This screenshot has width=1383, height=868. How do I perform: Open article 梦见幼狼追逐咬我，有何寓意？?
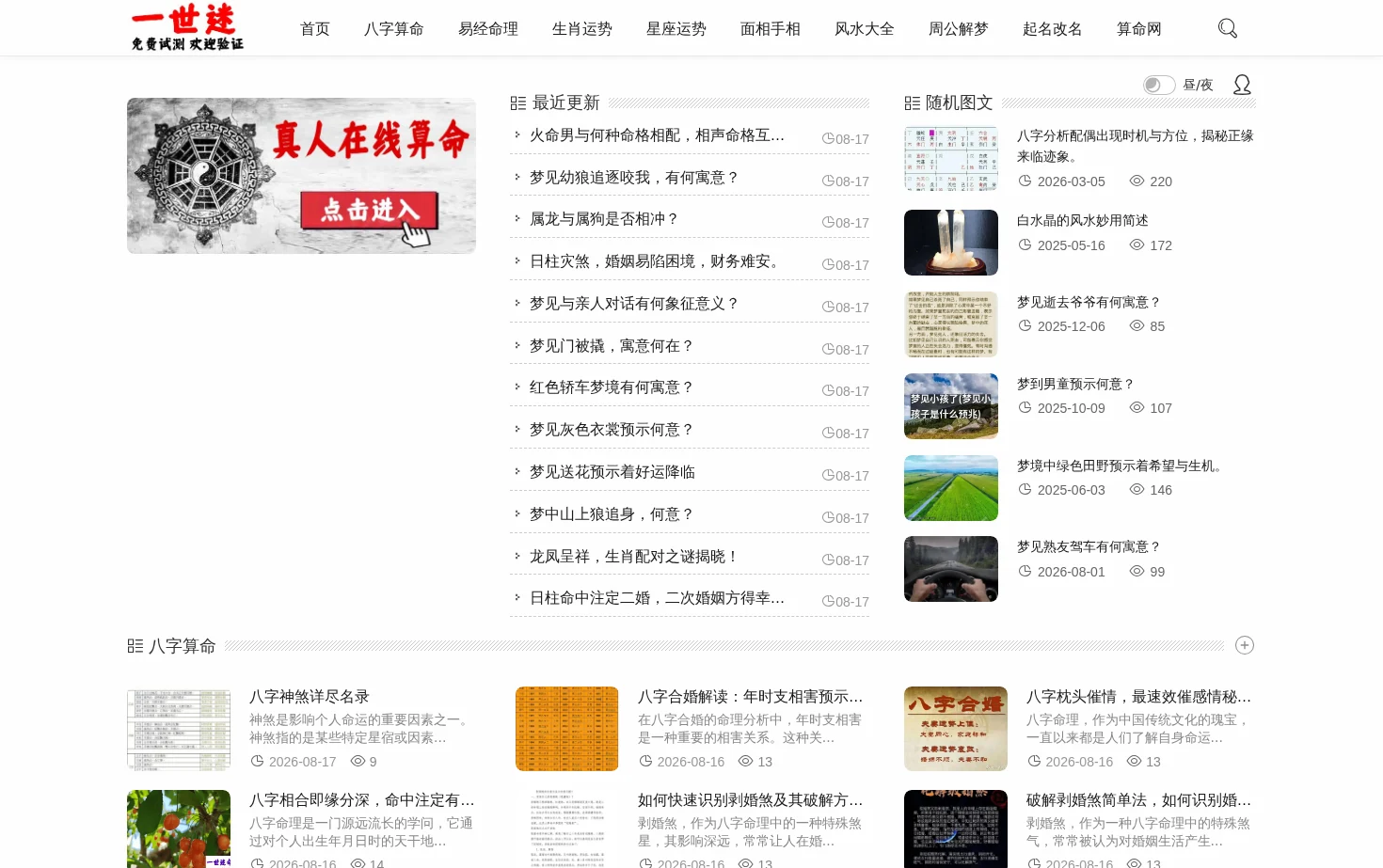[x=634, y=178]
